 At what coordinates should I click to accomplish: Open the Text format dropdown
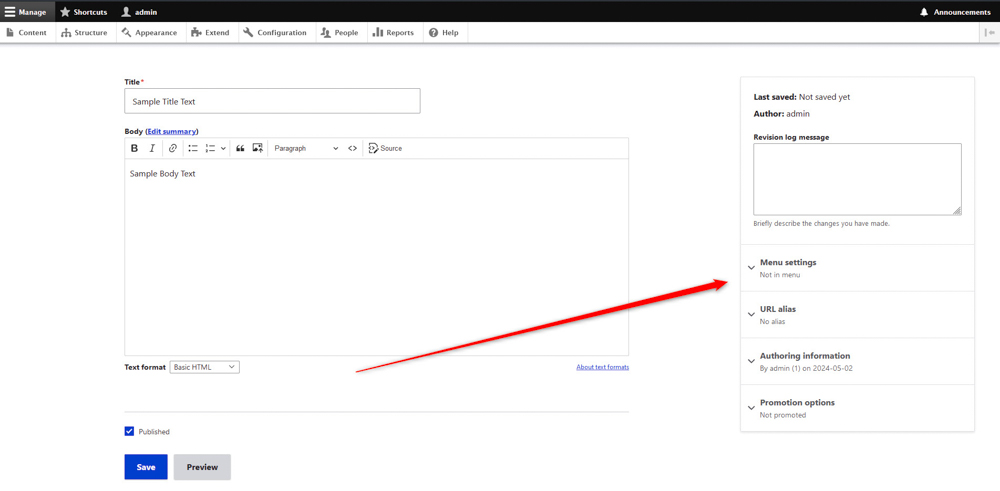[205, 367]
